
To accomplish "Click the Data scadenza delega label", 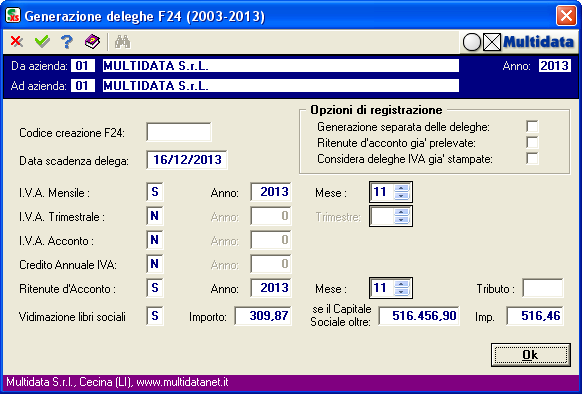I will coord(74,161).
